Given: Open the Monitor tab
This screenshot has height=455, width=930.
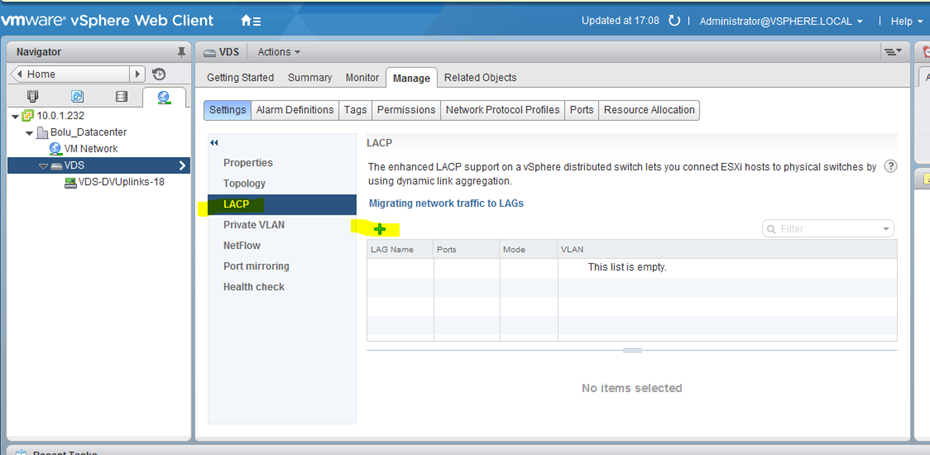Looking at the screenshot, I should click(x=362, y=78).
